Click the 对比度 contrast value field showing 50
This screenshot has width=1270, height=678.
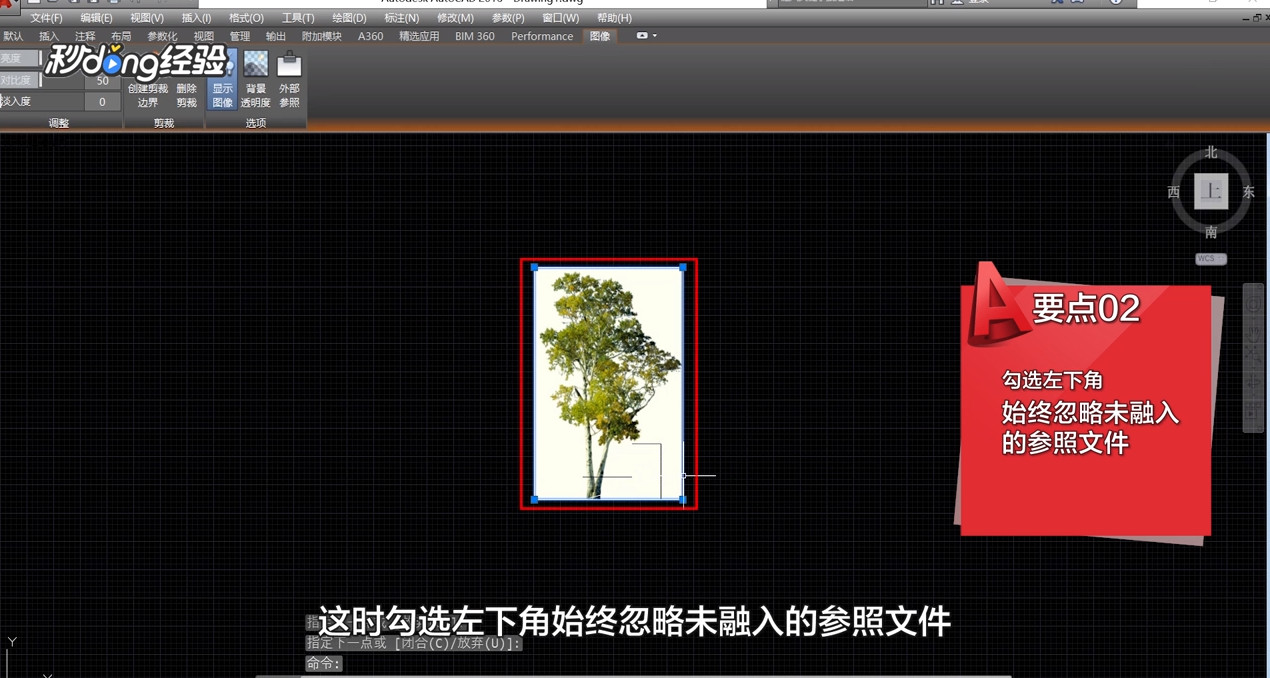103,81
